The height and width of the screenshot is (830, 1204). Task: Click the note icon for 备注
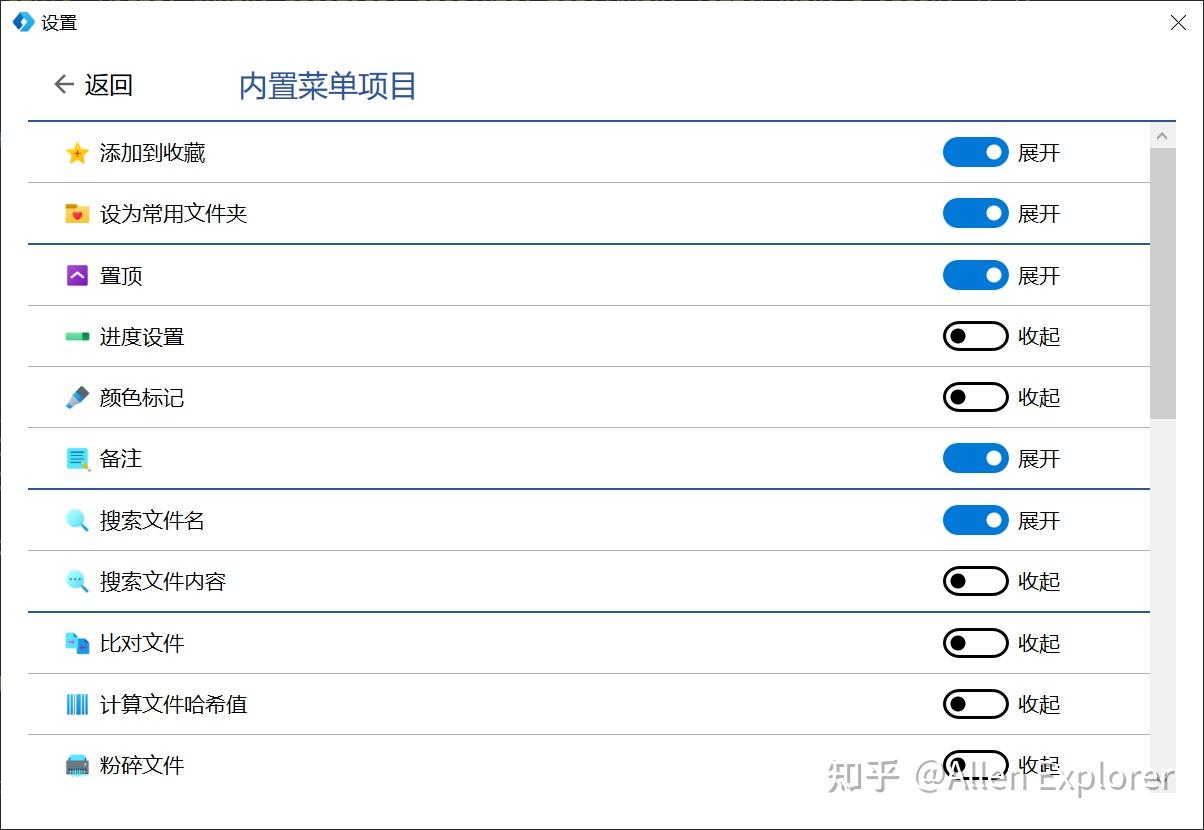(x=77, y=458)
